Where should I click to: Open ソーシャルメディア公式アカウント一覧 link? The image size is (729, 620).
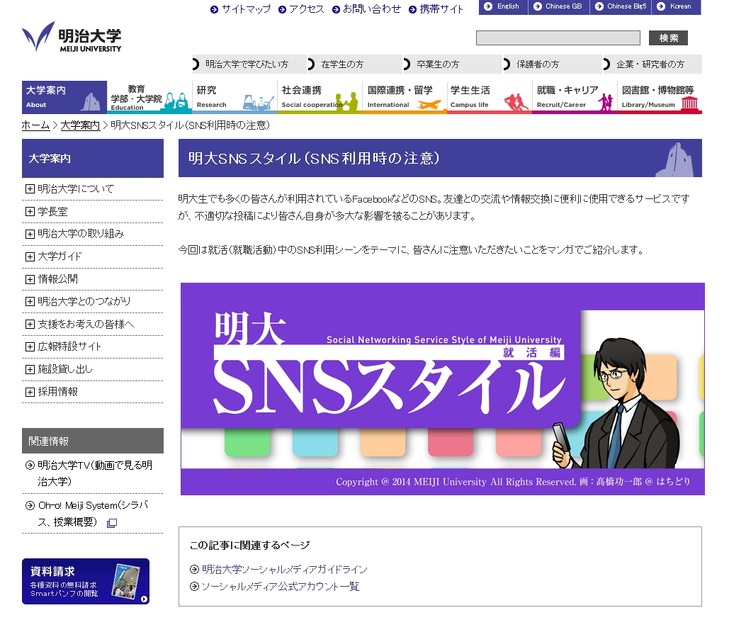click(280, 587)
